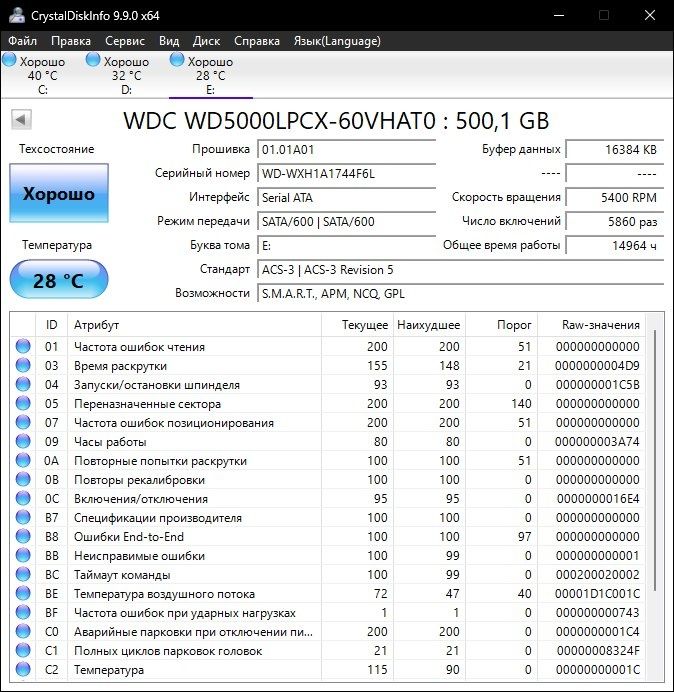
Task: Click the Raw-значения column header
Action: [591, 325]
